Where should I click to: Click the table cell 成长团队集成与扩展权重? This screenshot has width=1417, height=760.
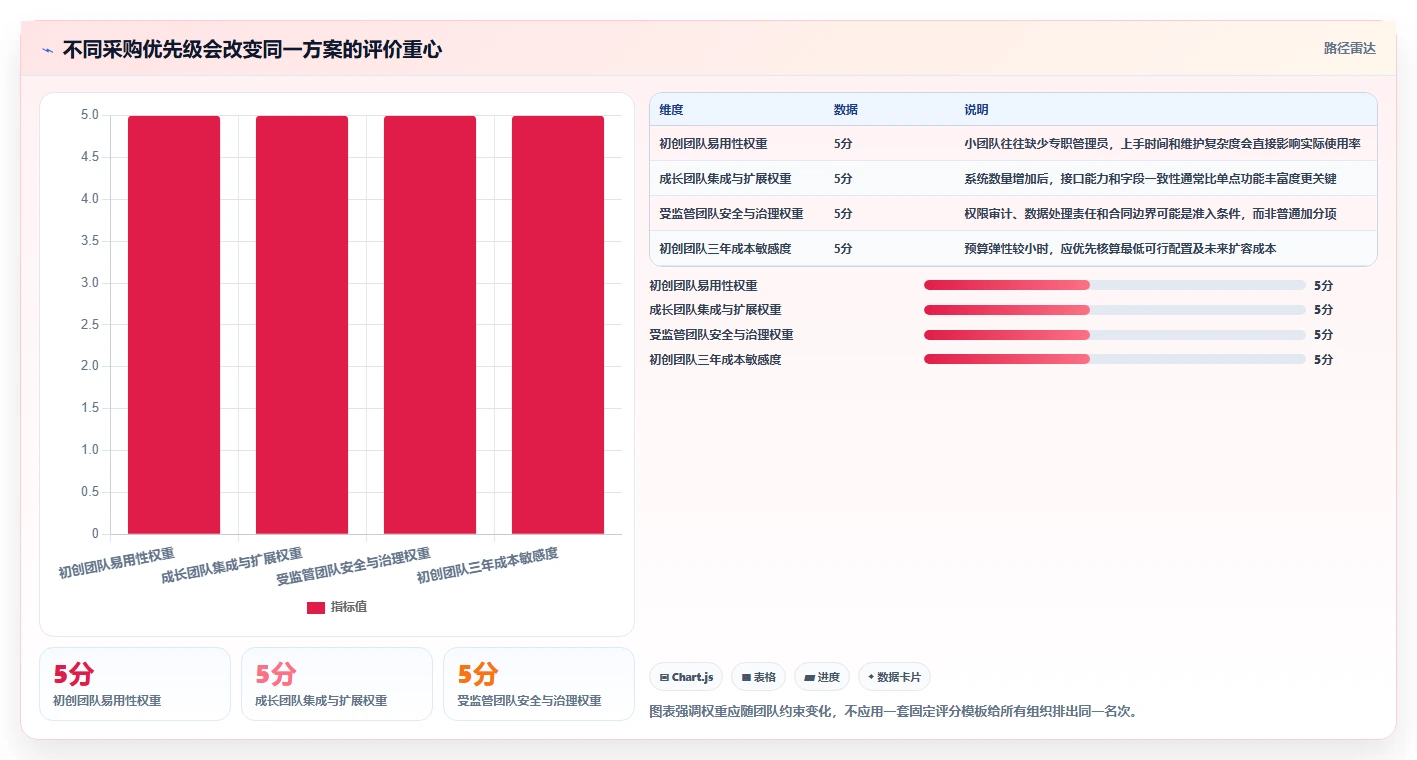coord(726,179)
